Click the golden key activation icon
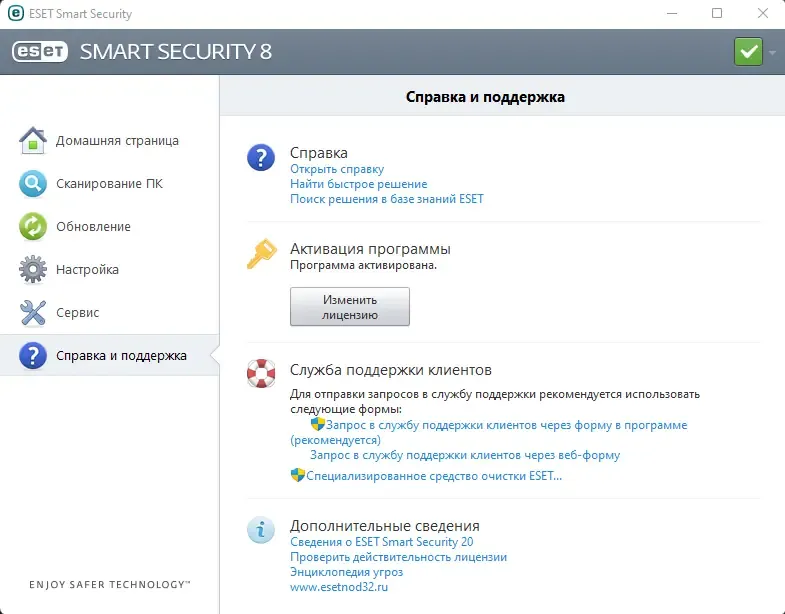This screenshot has width=785, height=614. (260, 255)
